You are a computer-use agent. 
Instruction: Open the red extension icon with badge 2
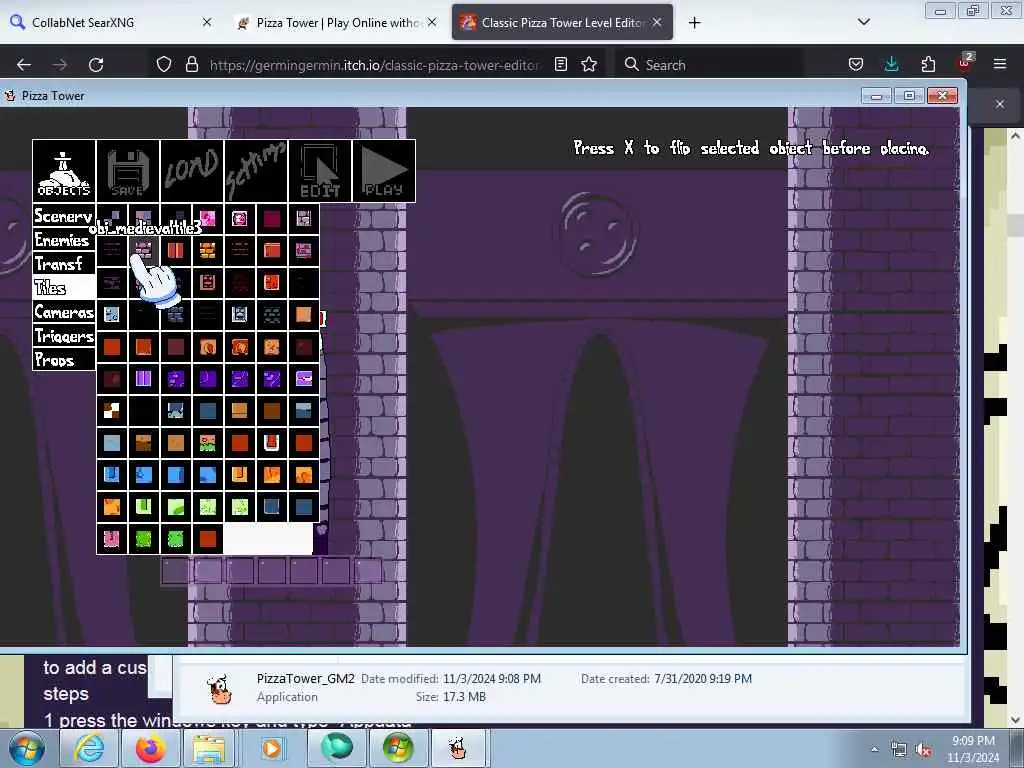(965, 63)
